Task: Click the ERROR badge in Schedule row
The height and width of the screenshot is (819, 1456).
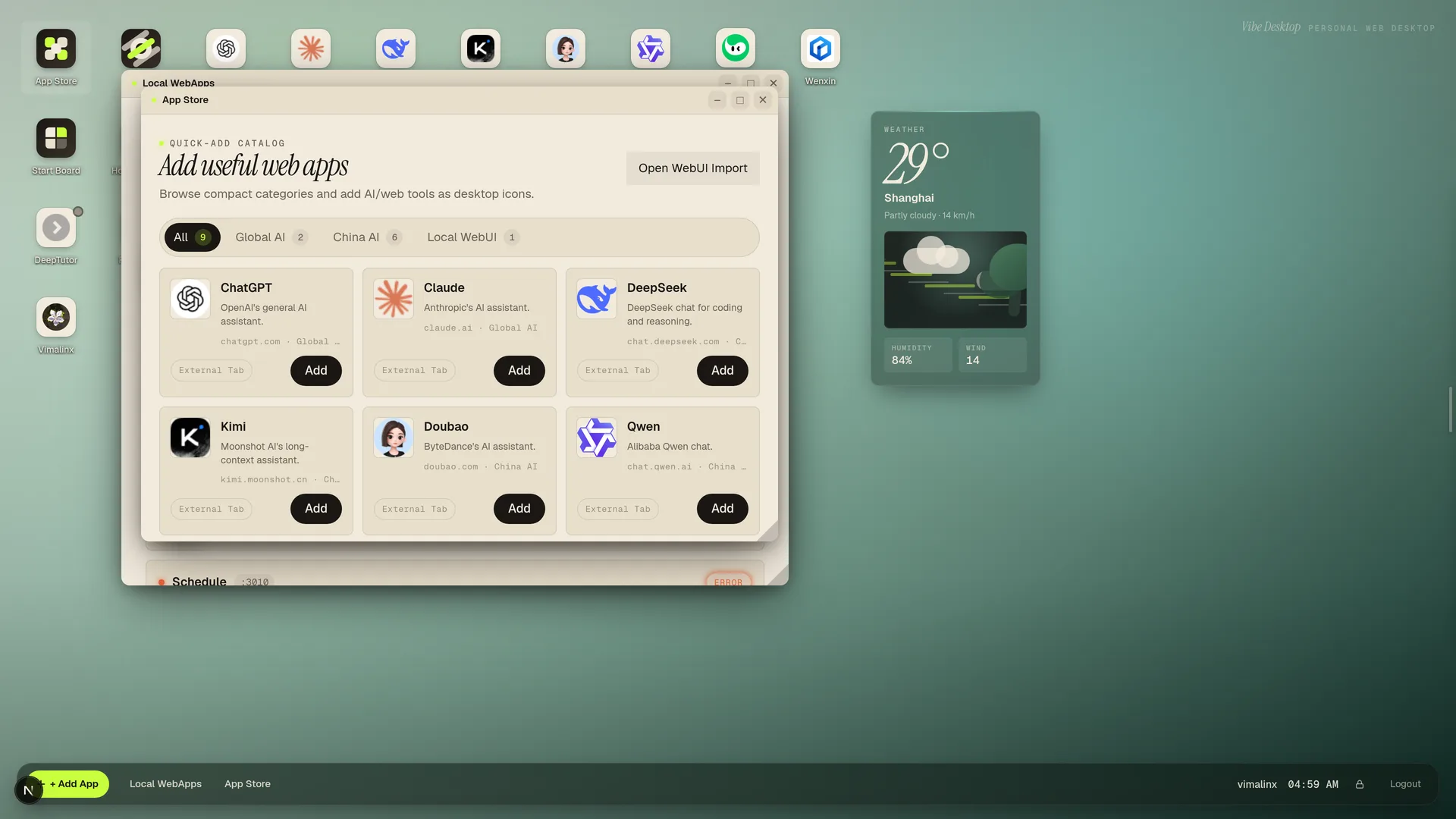Action: (728, 581)
